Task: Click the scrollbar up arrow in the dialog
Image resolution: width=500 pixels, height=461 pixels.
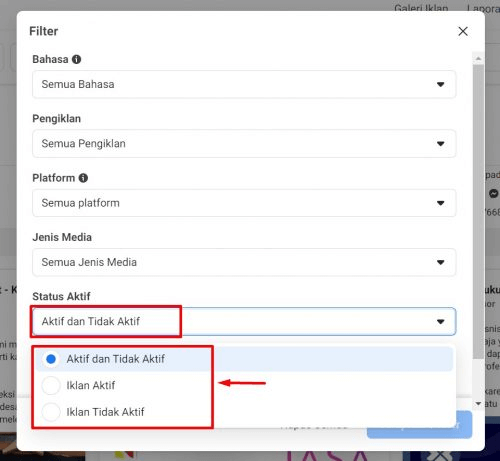Action: tap(478, 59)
